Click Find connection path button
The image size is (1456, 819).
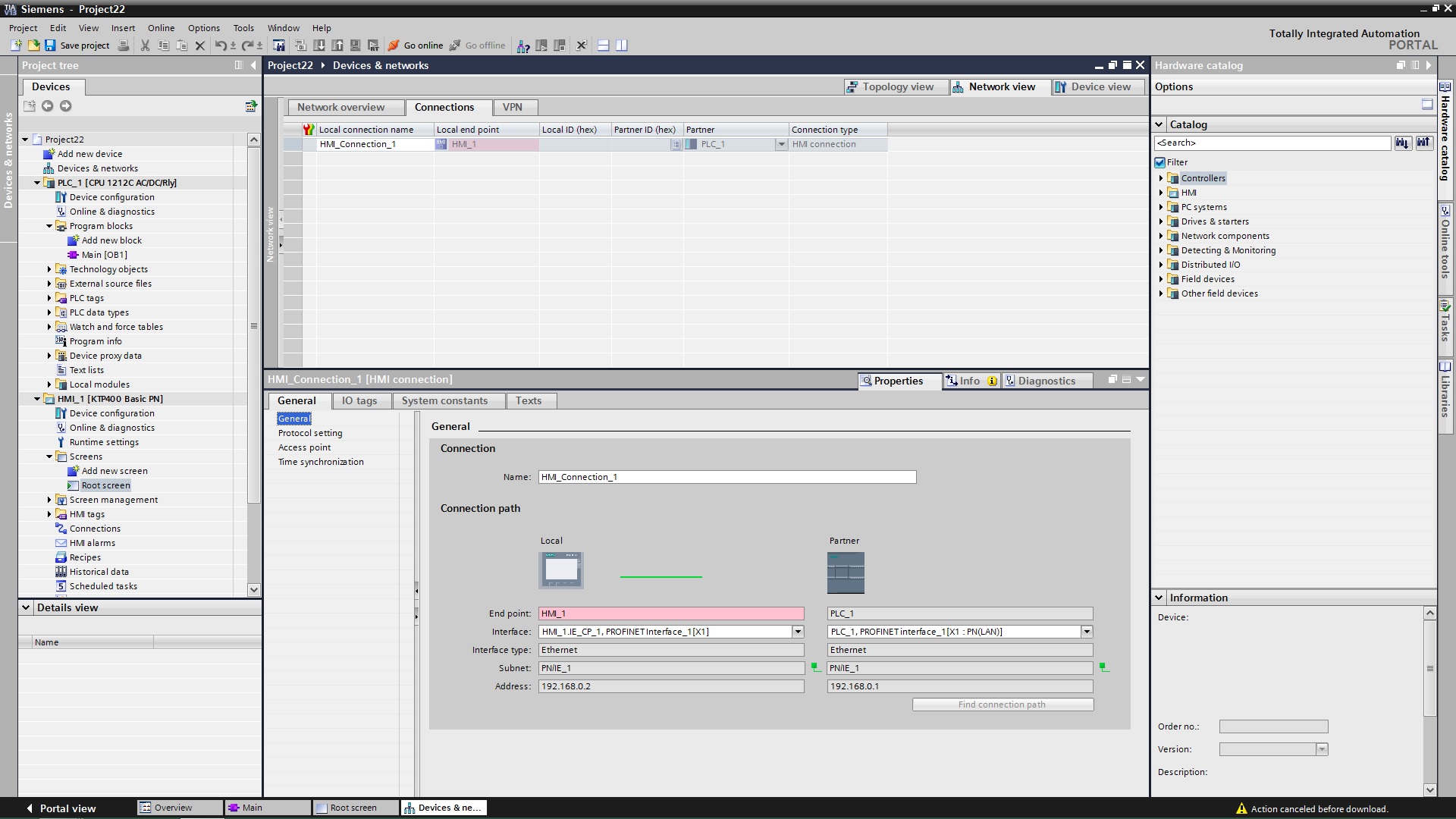point(1003,705)
